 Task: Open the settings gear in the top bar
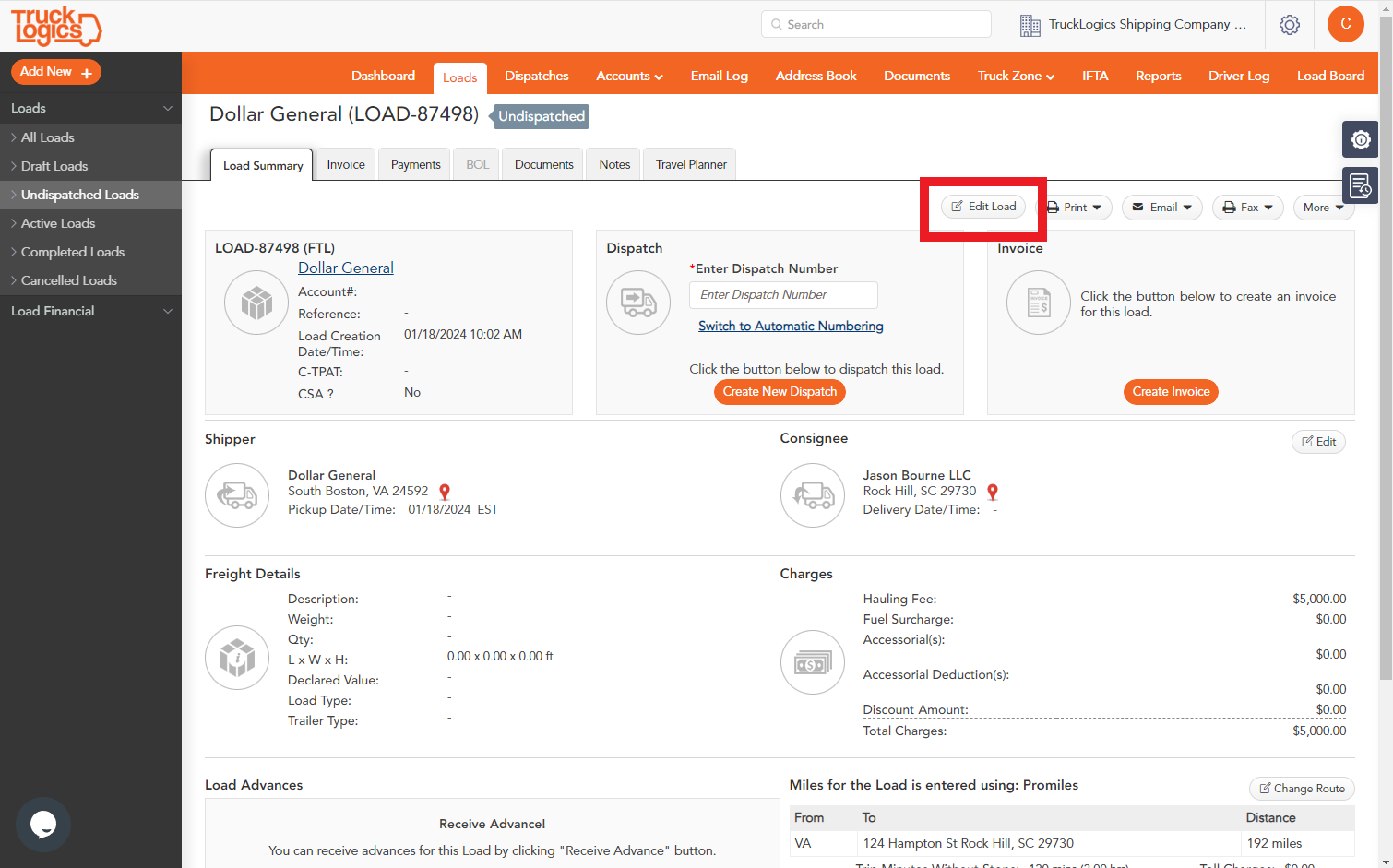1289,25
